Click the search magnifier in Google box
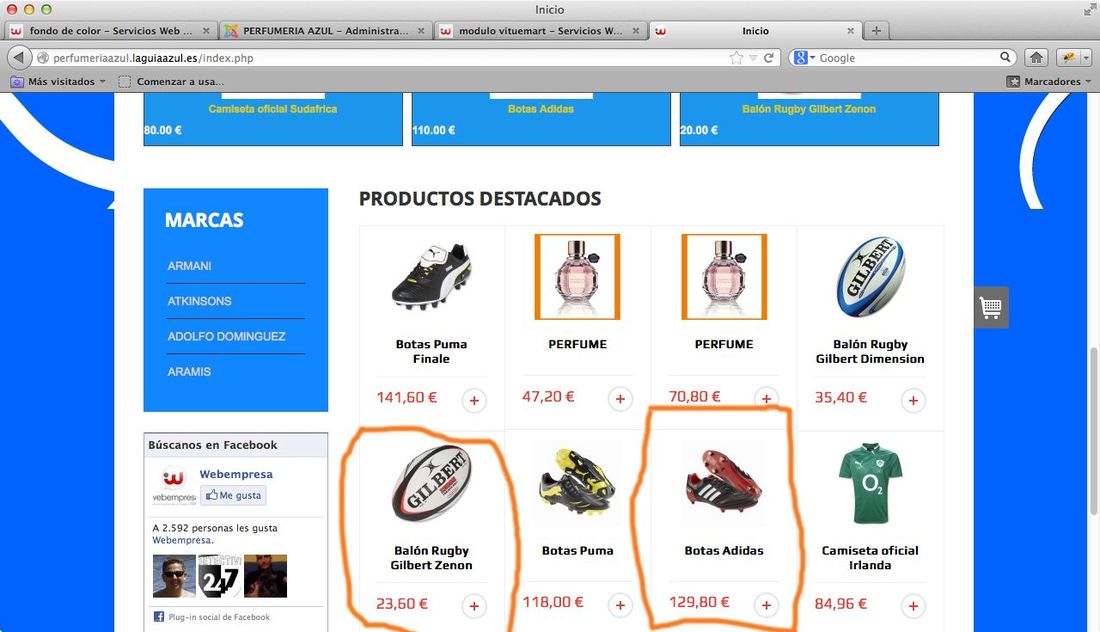The height and width of the screenshot is (632, 1100). [x=1005, y=58]
